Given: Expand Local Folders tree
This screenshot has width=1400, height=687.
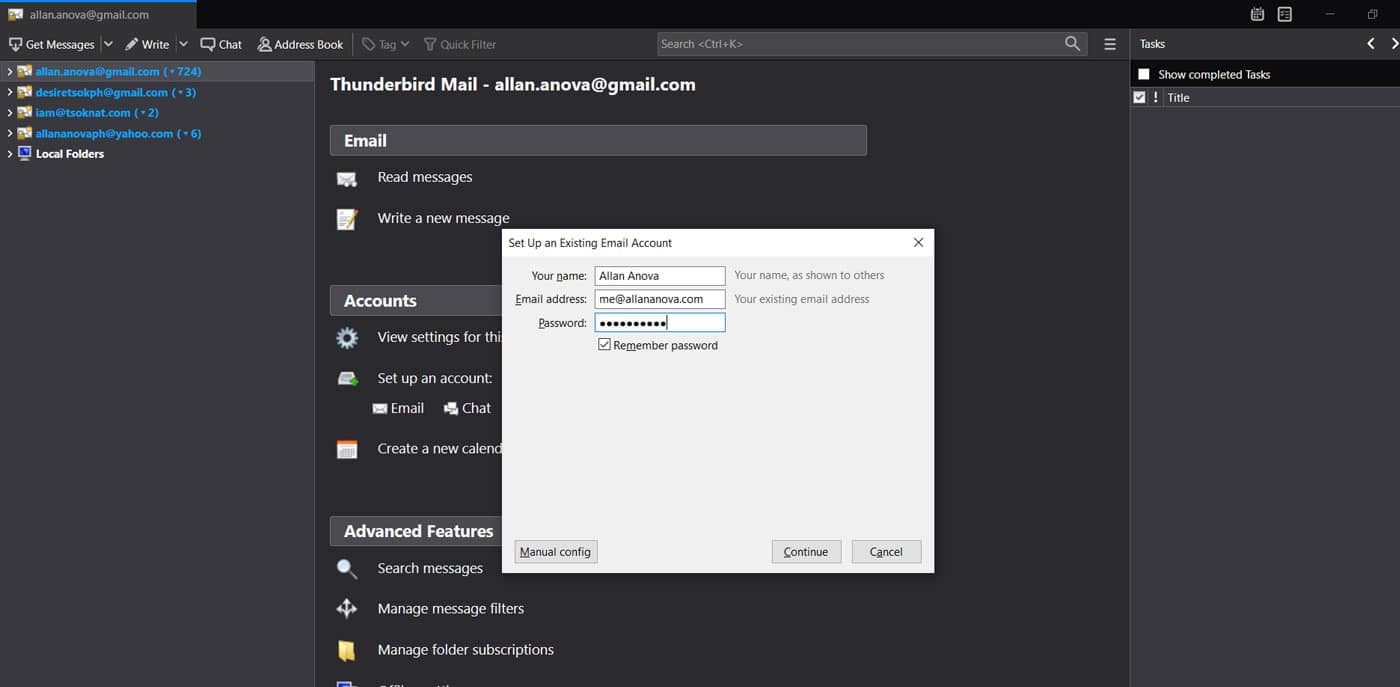Looking at the screenshot, I should [10, 154].
